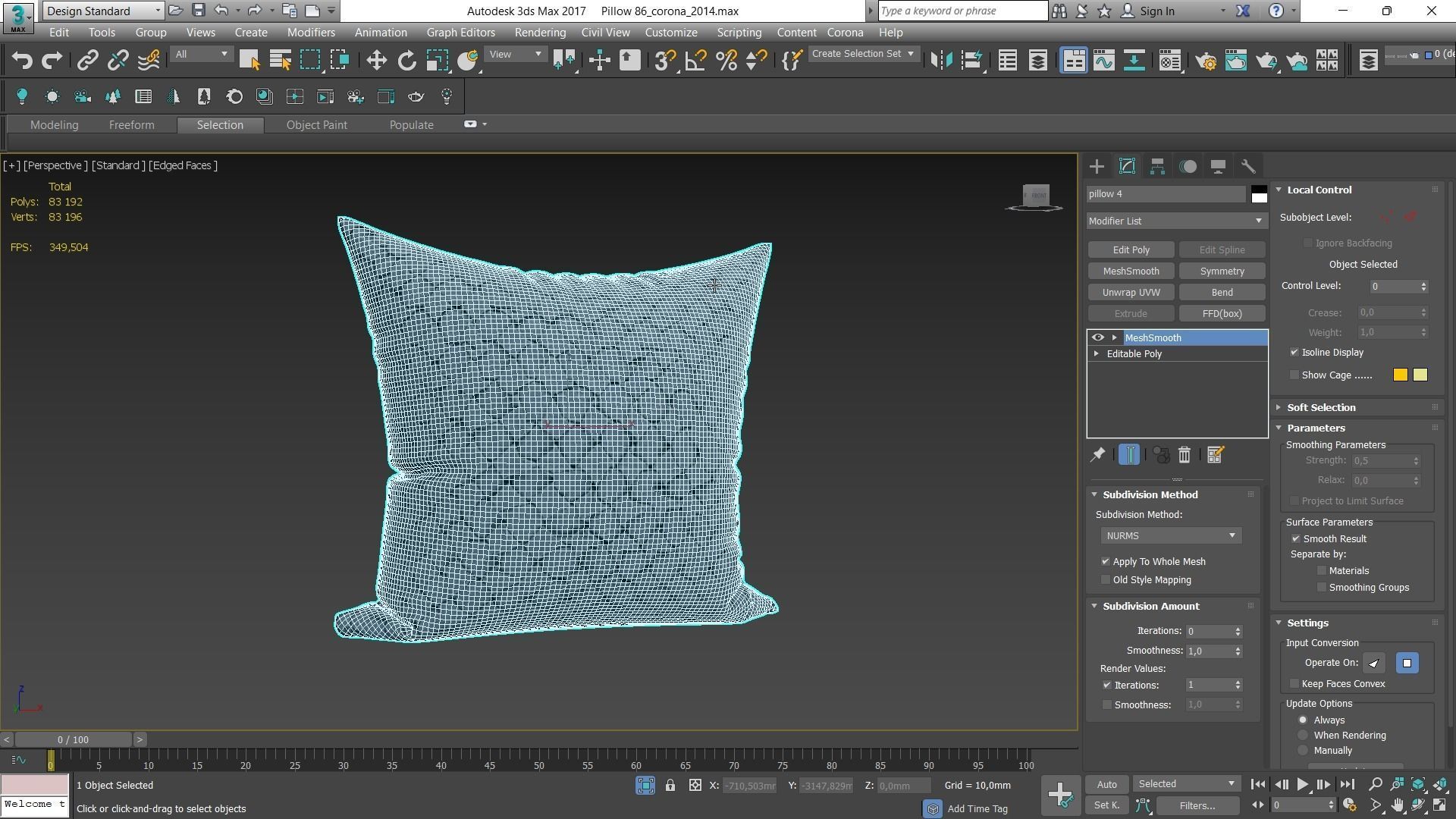The image size is (1456, 819).
Task: Click the Unwrap UVW button
Action: 1131,293
